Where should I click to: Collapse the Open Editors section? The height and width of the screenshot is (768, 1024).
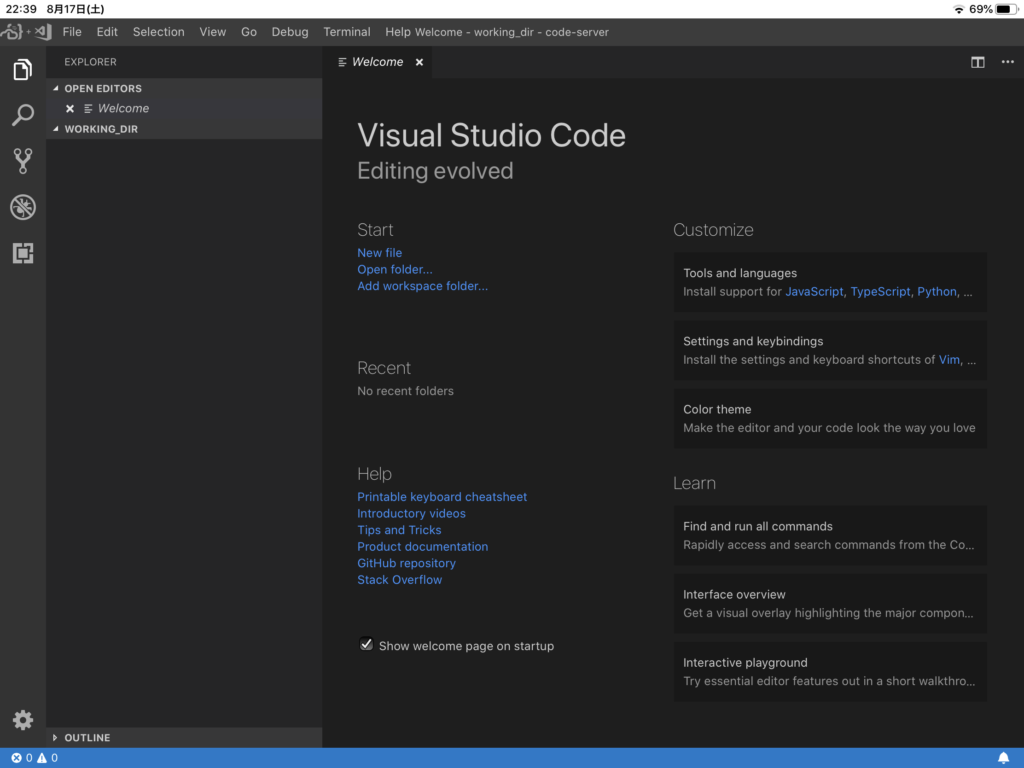tap(56, 88)
